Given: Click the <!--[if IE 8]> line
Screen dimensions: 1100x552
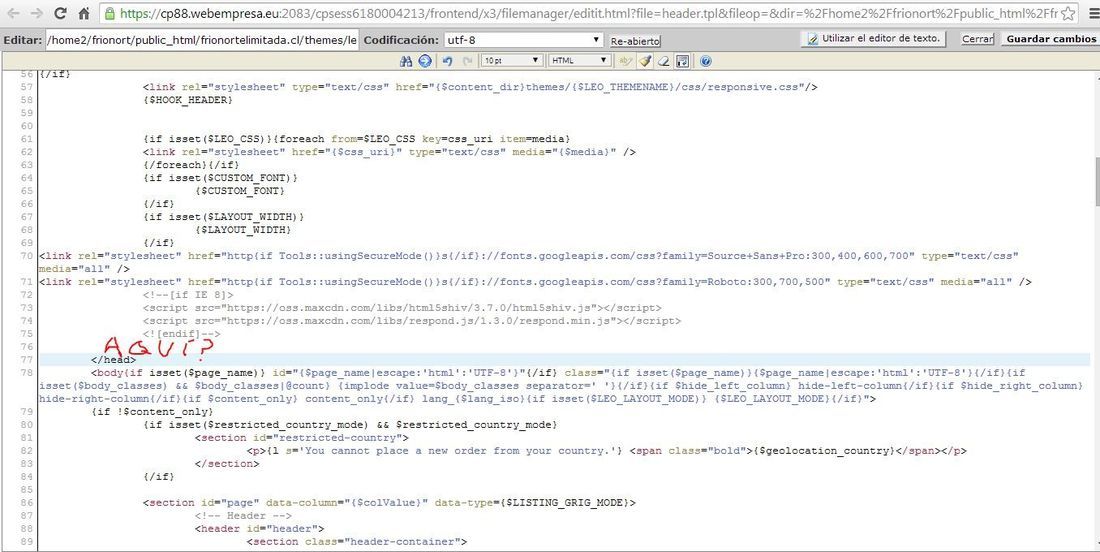Looking at the screenshot, I should point(188,295).
